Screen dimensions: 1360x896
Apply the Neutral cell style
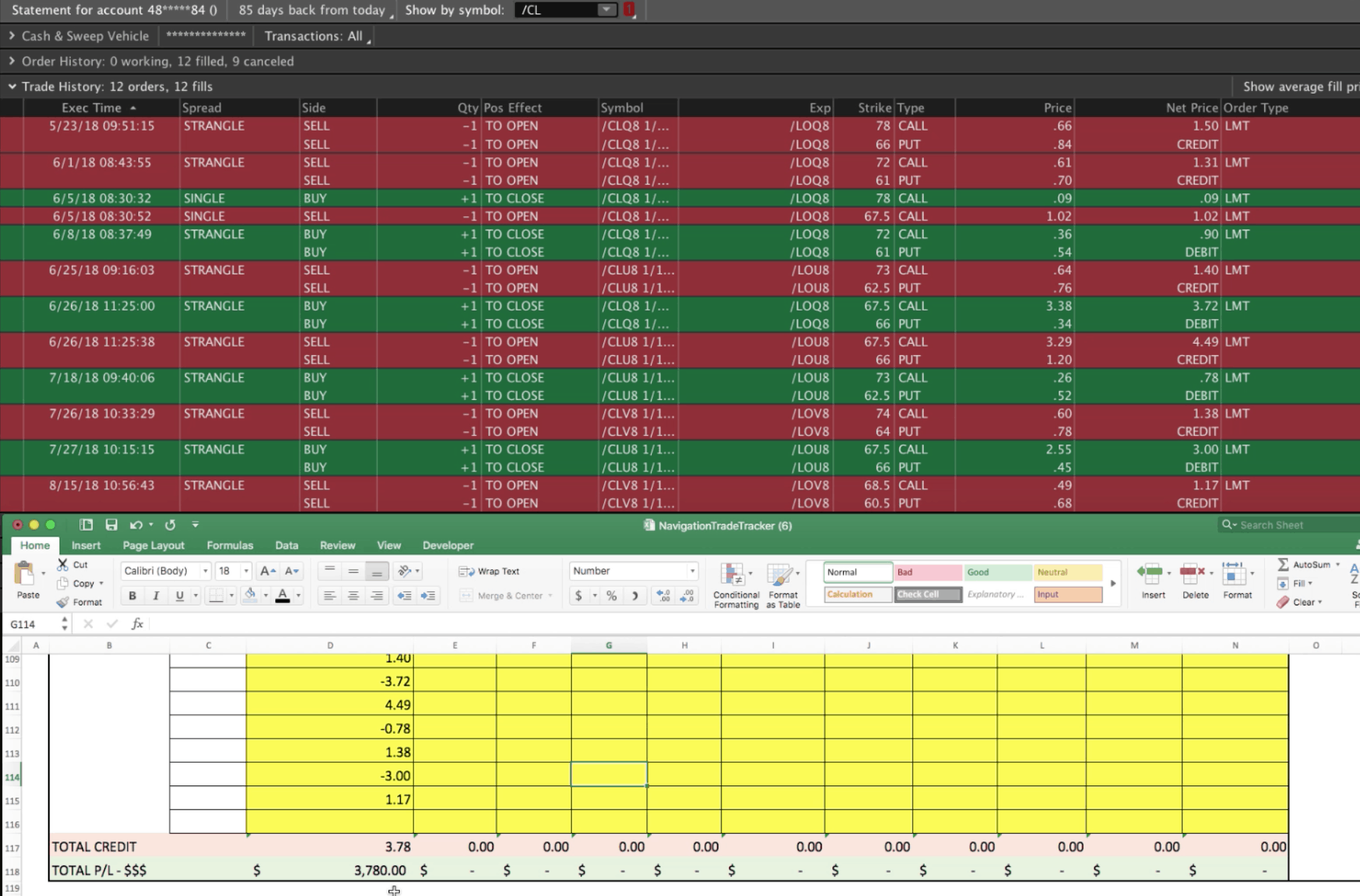pyautogui.click(x=1068, y=572)
